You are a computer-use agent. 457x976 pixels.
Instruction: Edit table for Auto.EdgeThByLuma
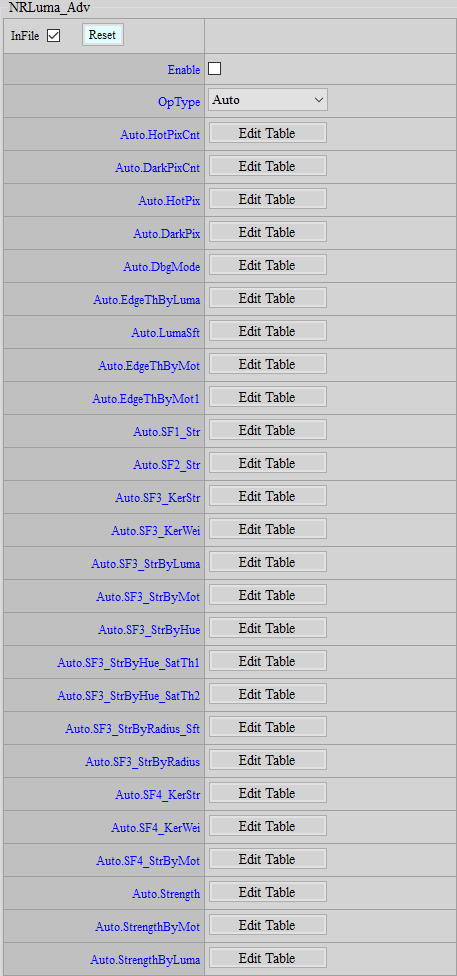pos(268,298)
